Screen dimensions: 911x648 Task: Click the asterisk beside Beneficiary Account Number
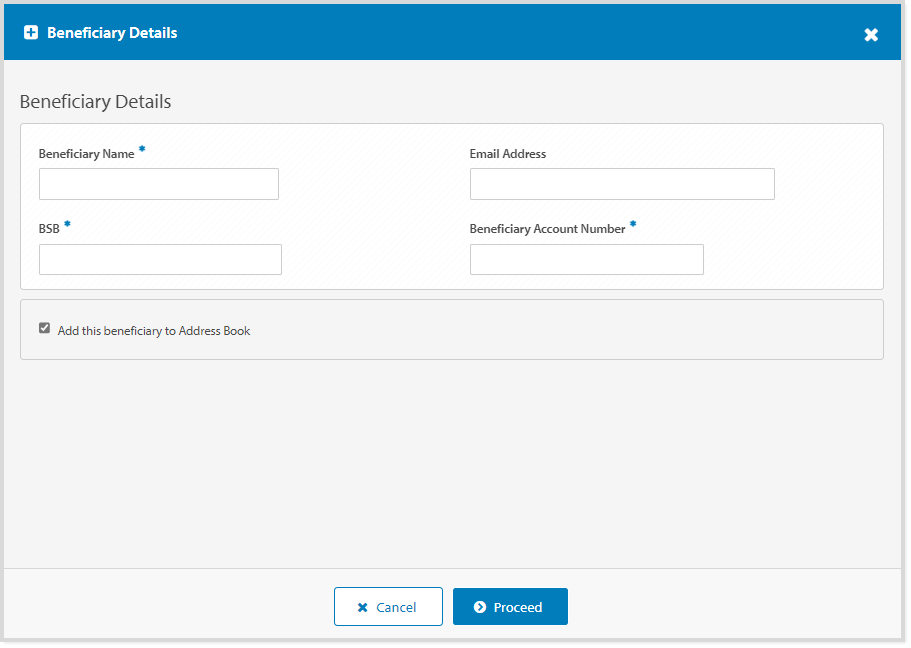pyautogui.click(x=632, y=223)
